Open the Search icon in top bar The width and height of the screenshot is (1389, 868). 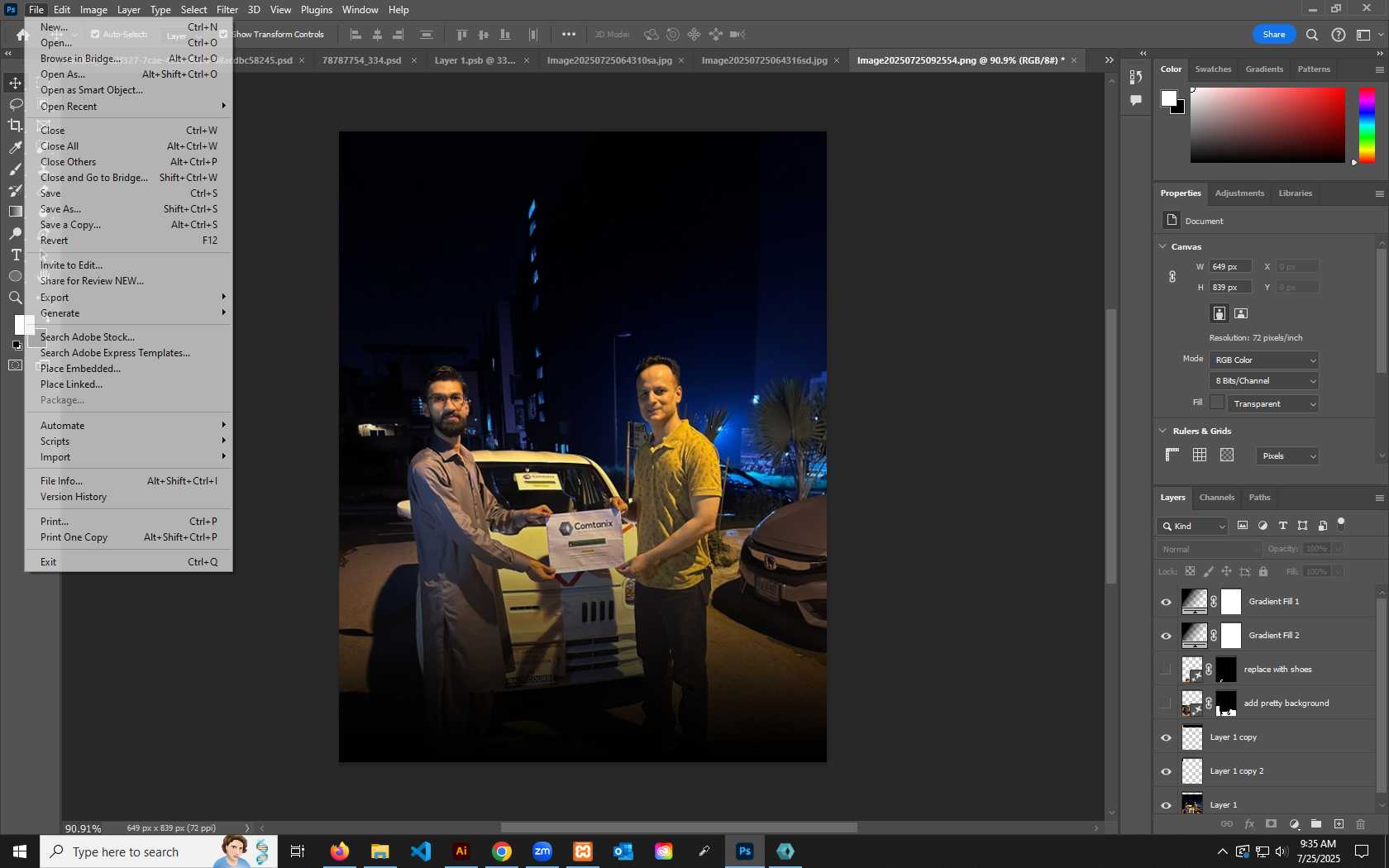pos(1312,35)
